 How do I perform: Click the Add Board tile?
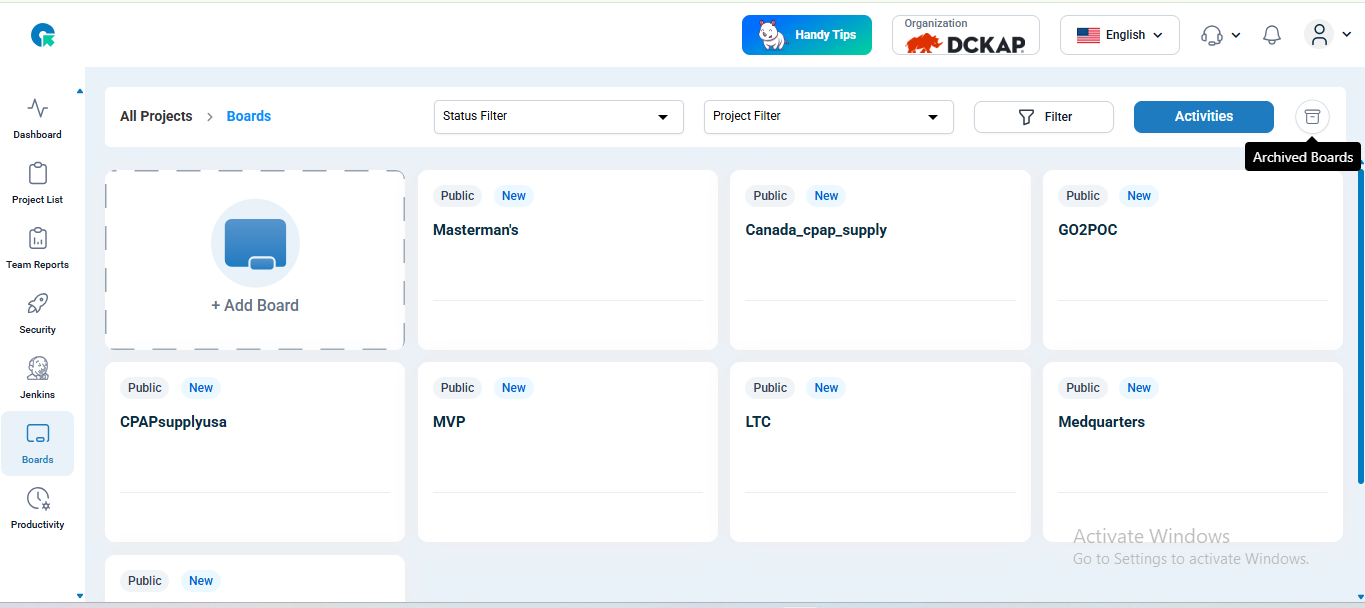[x=255, y=260]
